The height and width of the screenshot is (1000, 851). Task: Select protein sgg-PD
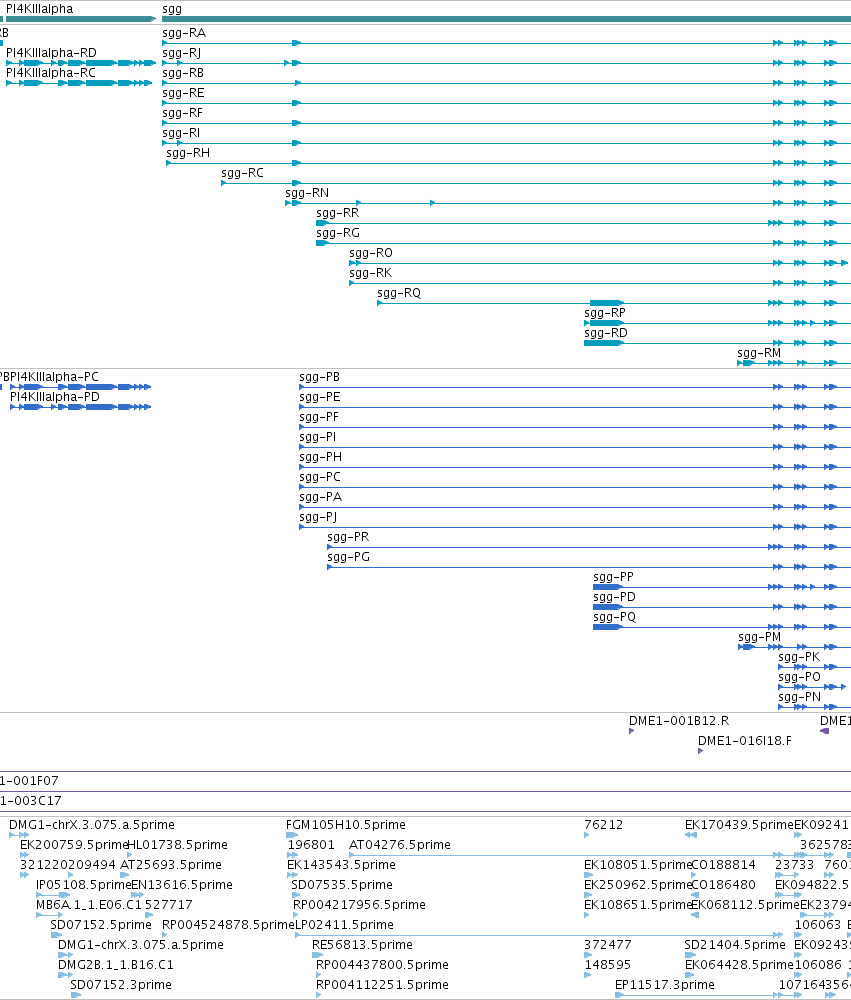pos(614,597)
